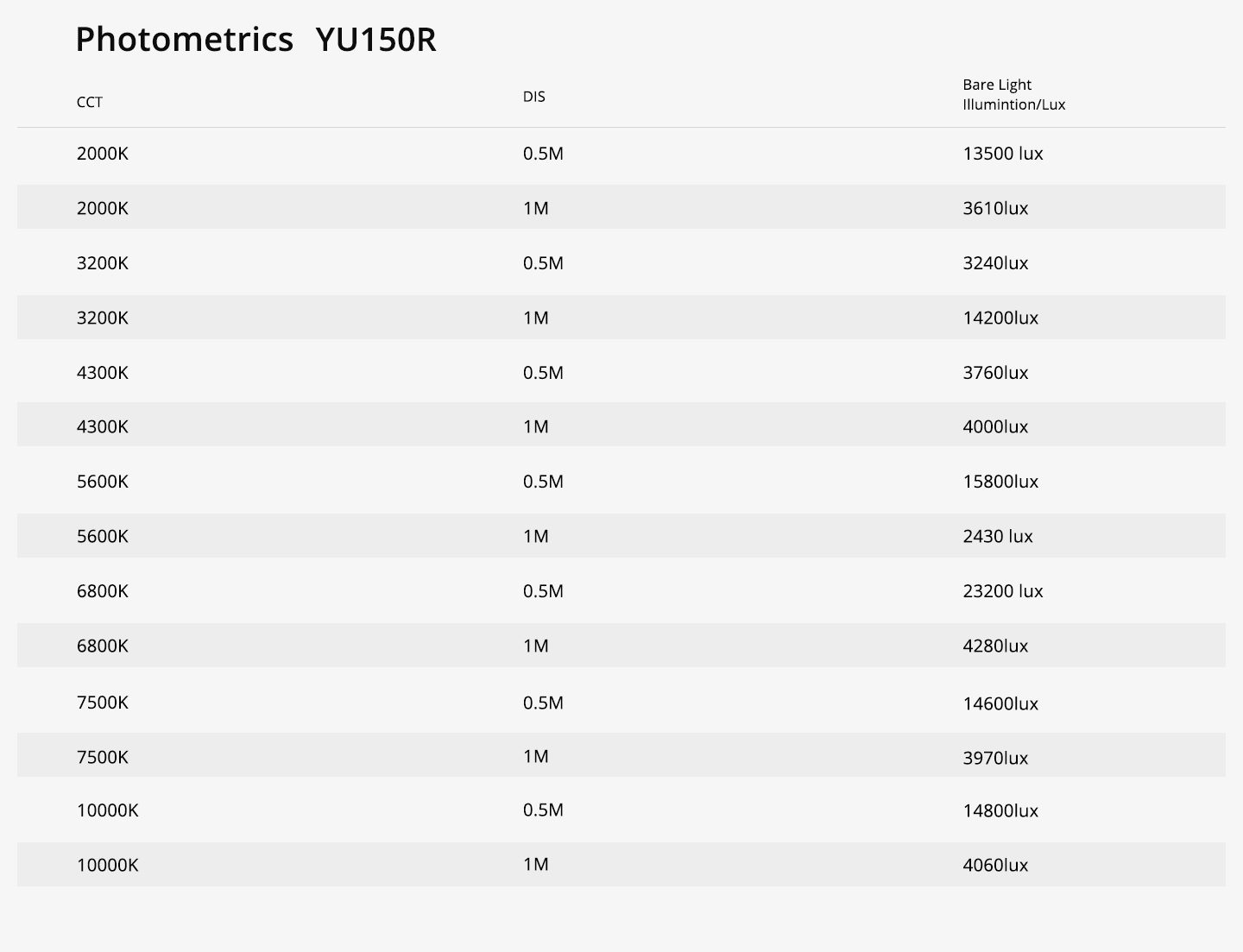Click the 3240lux value
1243x952 pixels.
(995, 263)
